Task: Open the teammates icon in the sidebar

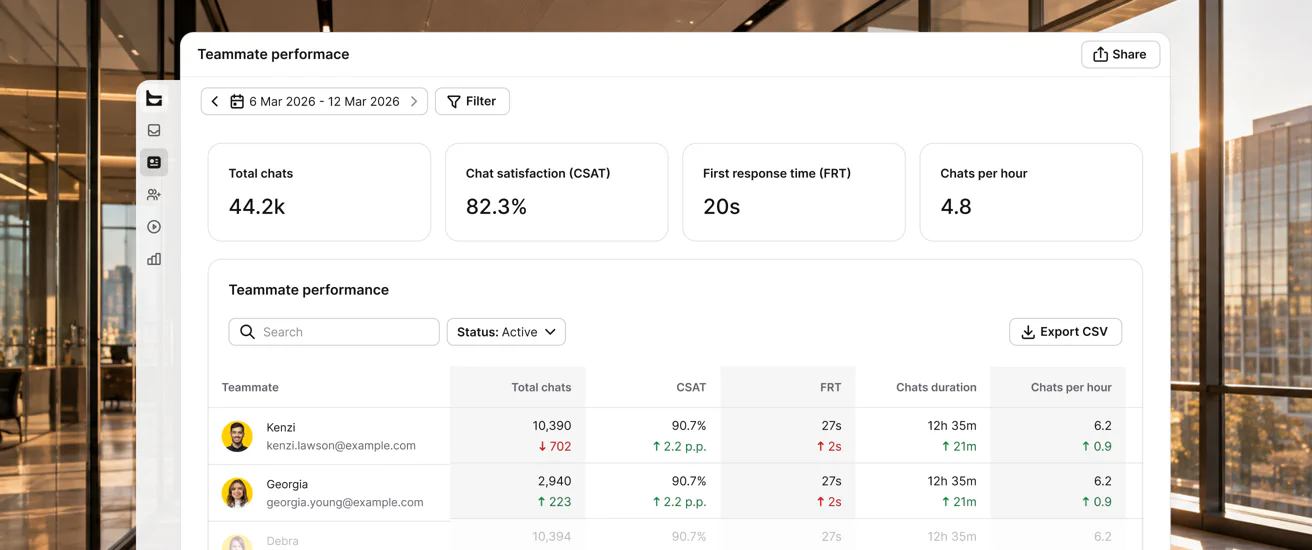Action: 154,195
